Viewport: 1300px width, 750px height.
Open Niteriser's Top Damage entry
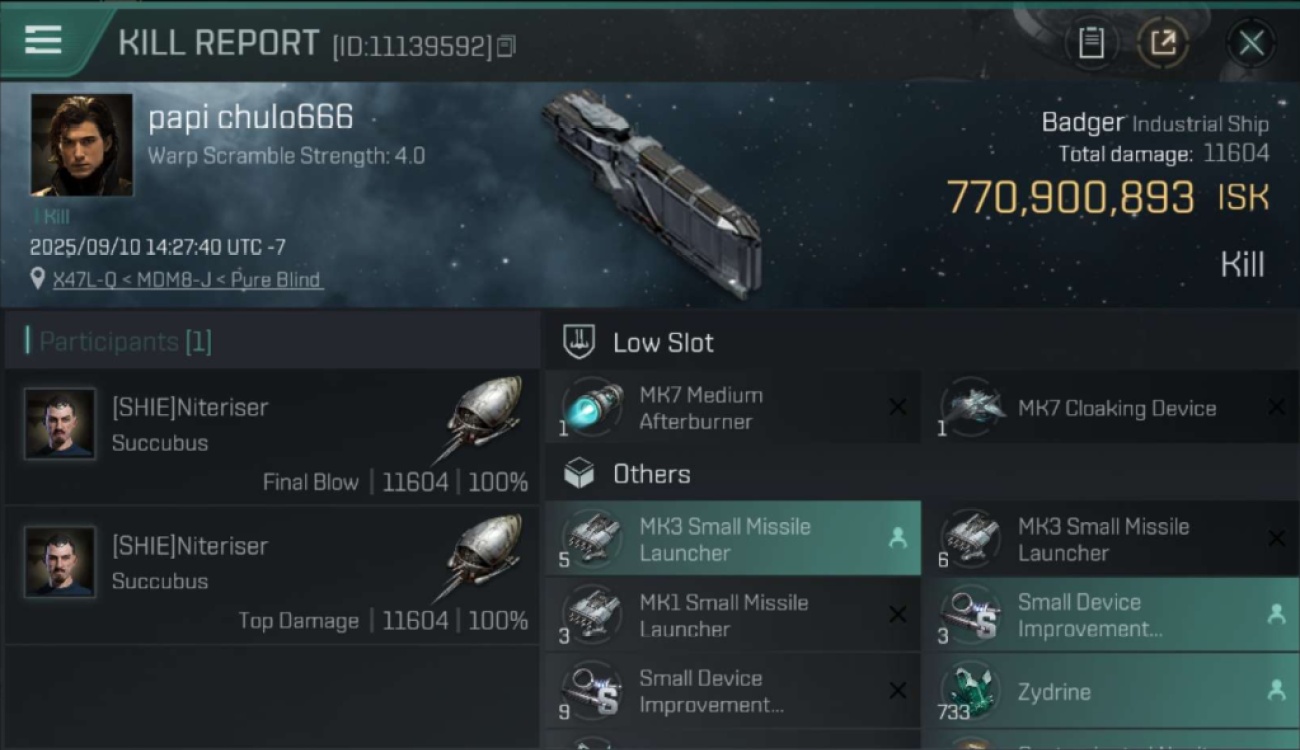270,575
